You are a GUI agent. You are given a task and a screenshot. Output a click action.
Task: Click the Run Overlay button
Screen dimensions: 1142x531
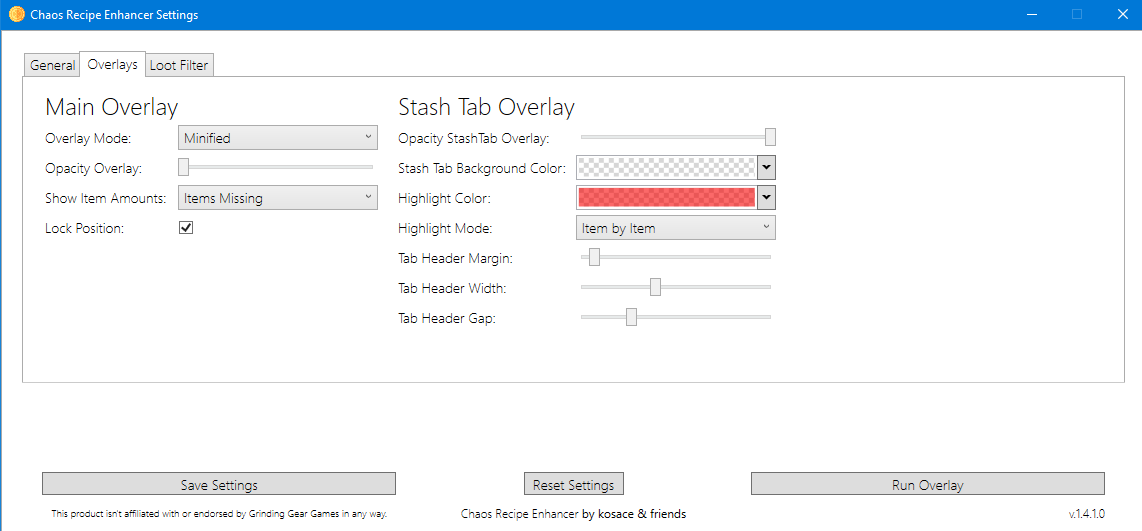click(928, 484)
